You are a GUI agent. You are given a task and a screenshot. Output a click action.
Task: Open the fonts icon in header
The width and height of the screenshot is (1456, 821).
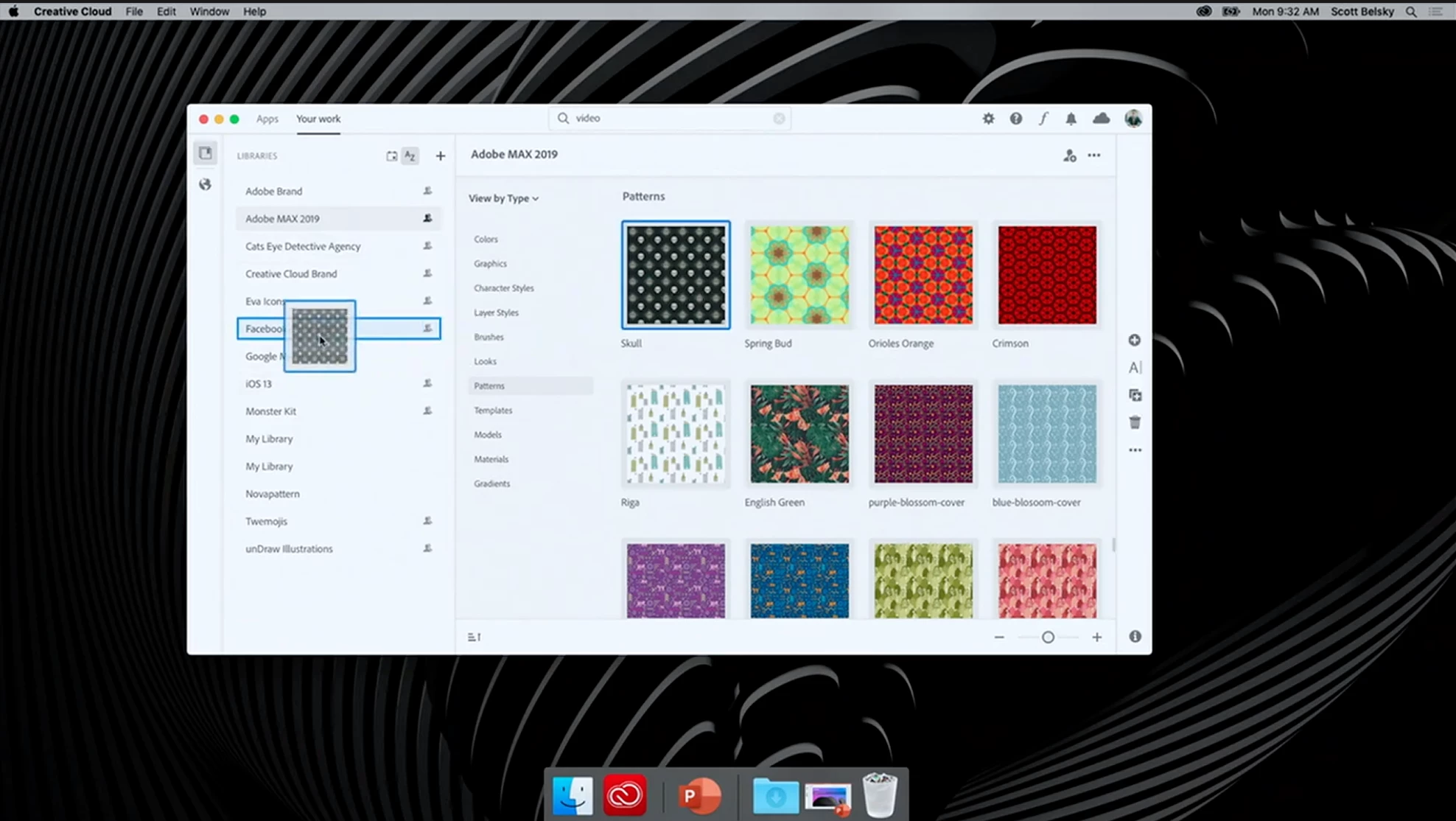[x=1043, y=119]
